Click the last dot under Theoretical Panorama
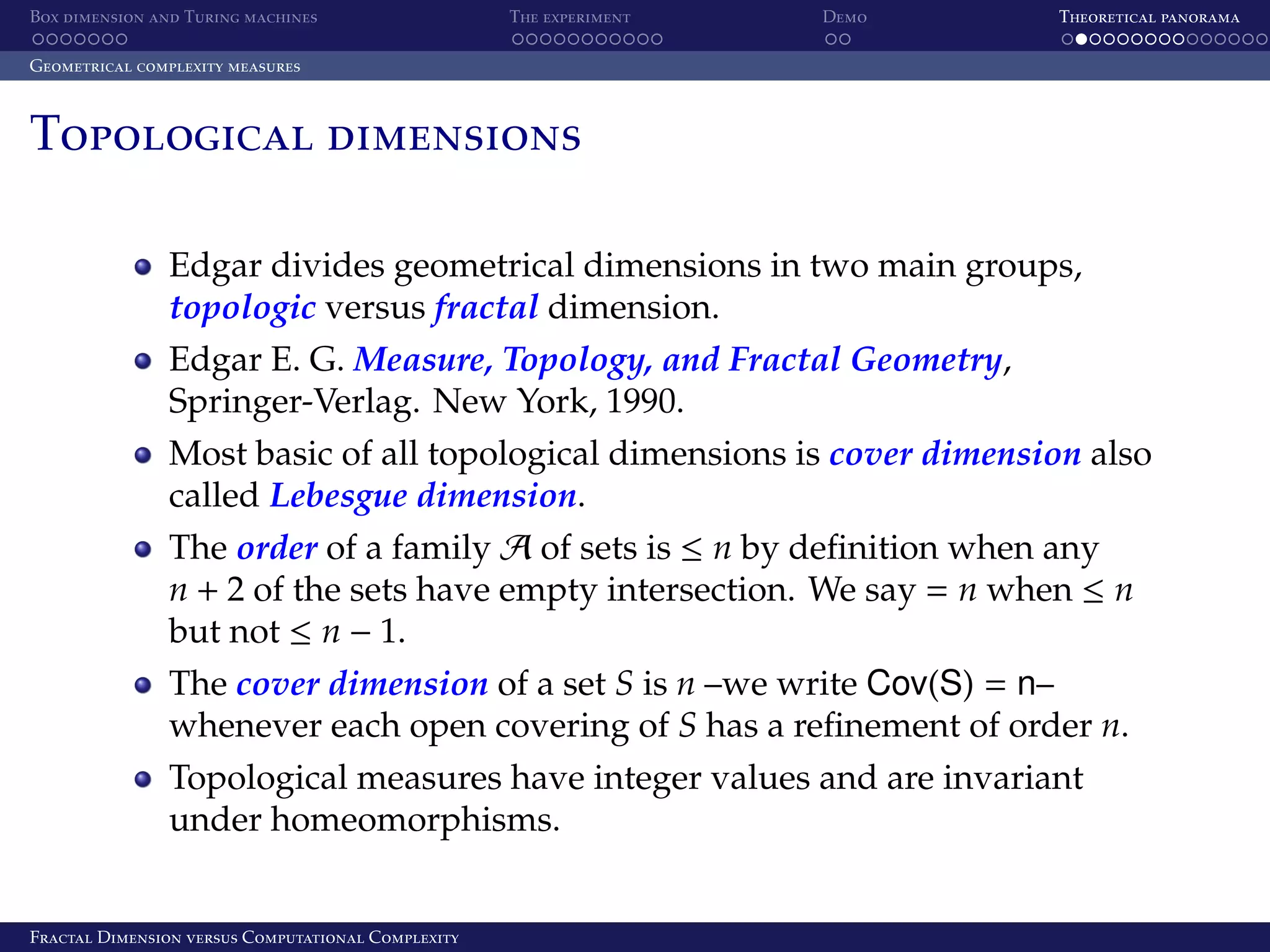 tap(1261, 39)
